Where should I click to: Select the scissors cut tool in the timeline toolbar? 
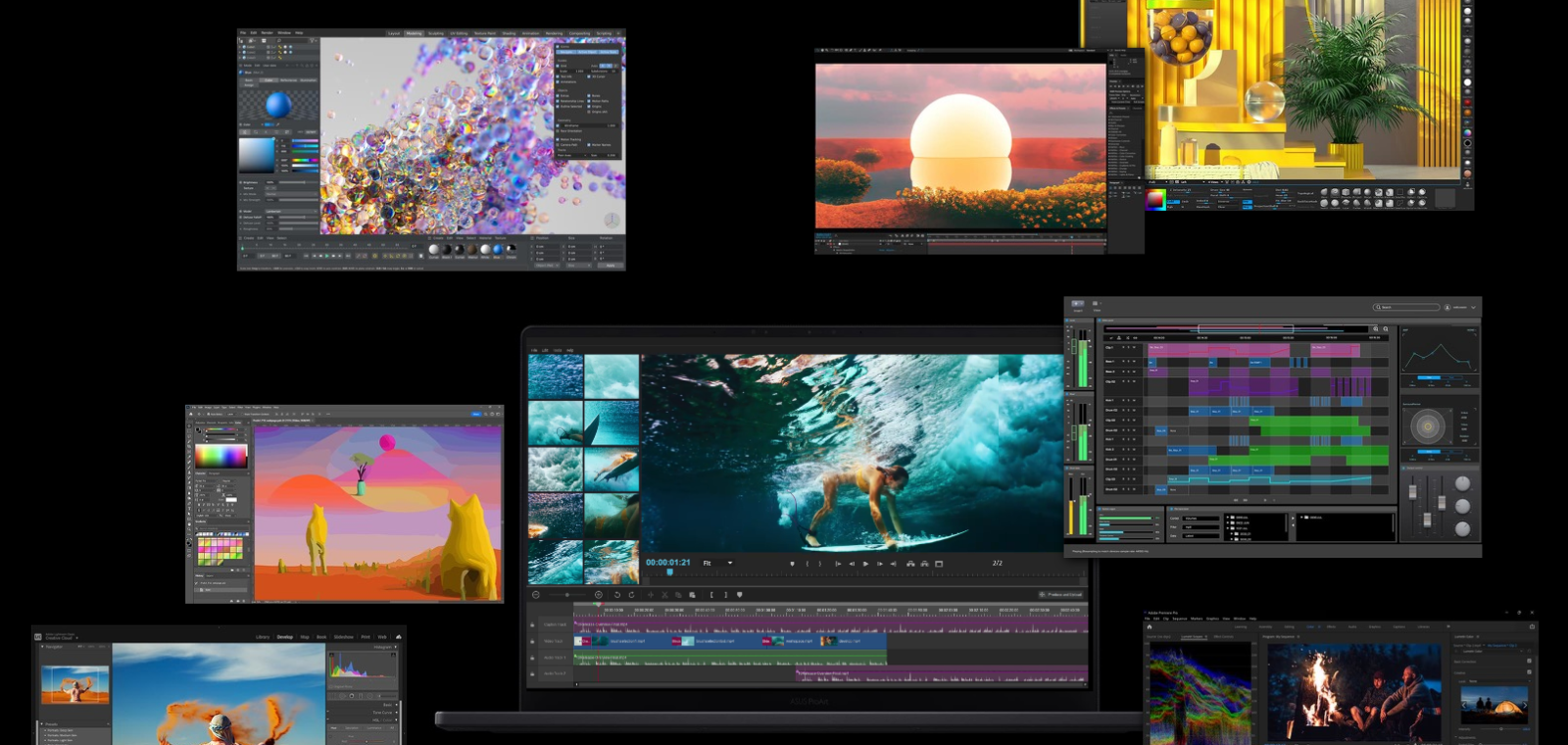[x=664, y=595]
